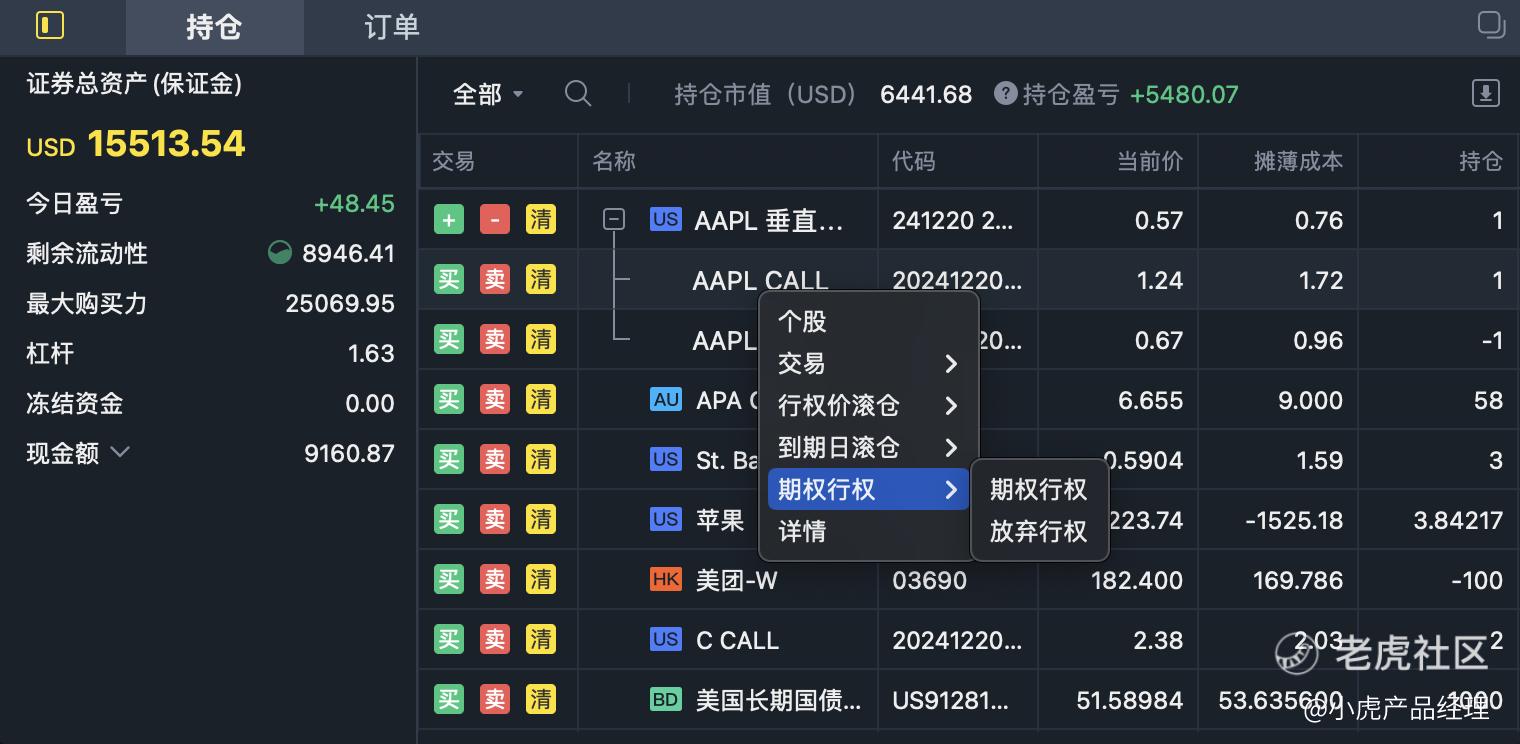Click 清 in the AAPL 垂直 row
The image size is (1520, 744).
(541, 220)
